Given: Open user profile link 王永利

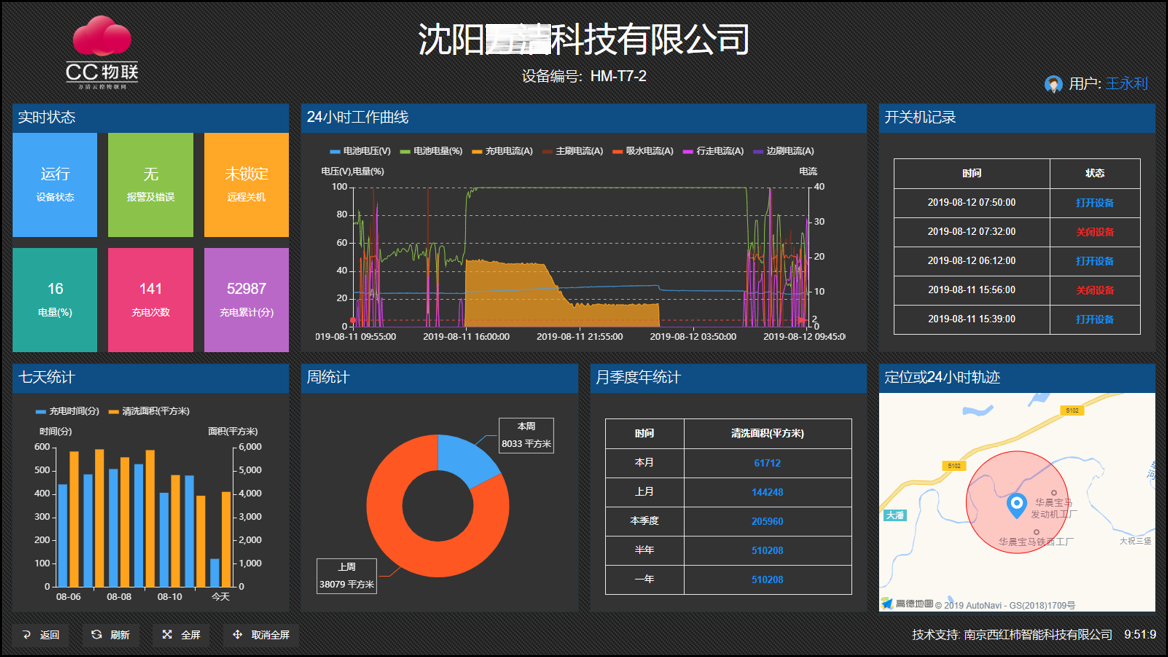Looking at the screenshot, I should click(1126, 84).
